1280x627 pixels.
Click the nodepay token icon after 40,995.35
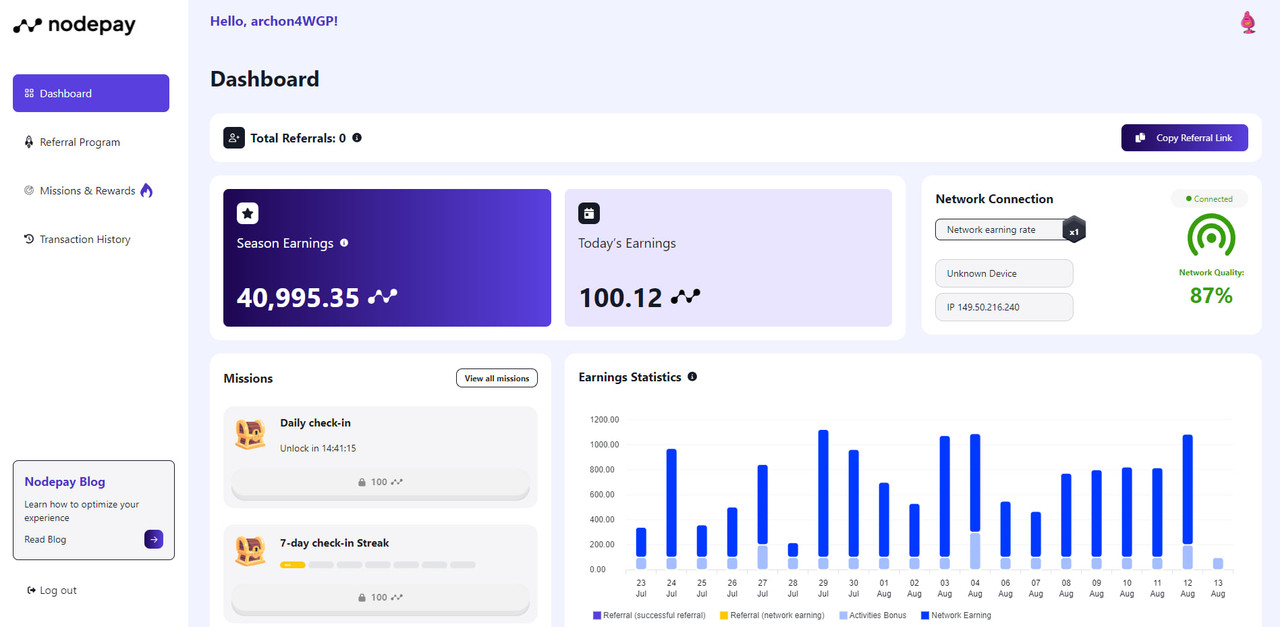(383, 296)
